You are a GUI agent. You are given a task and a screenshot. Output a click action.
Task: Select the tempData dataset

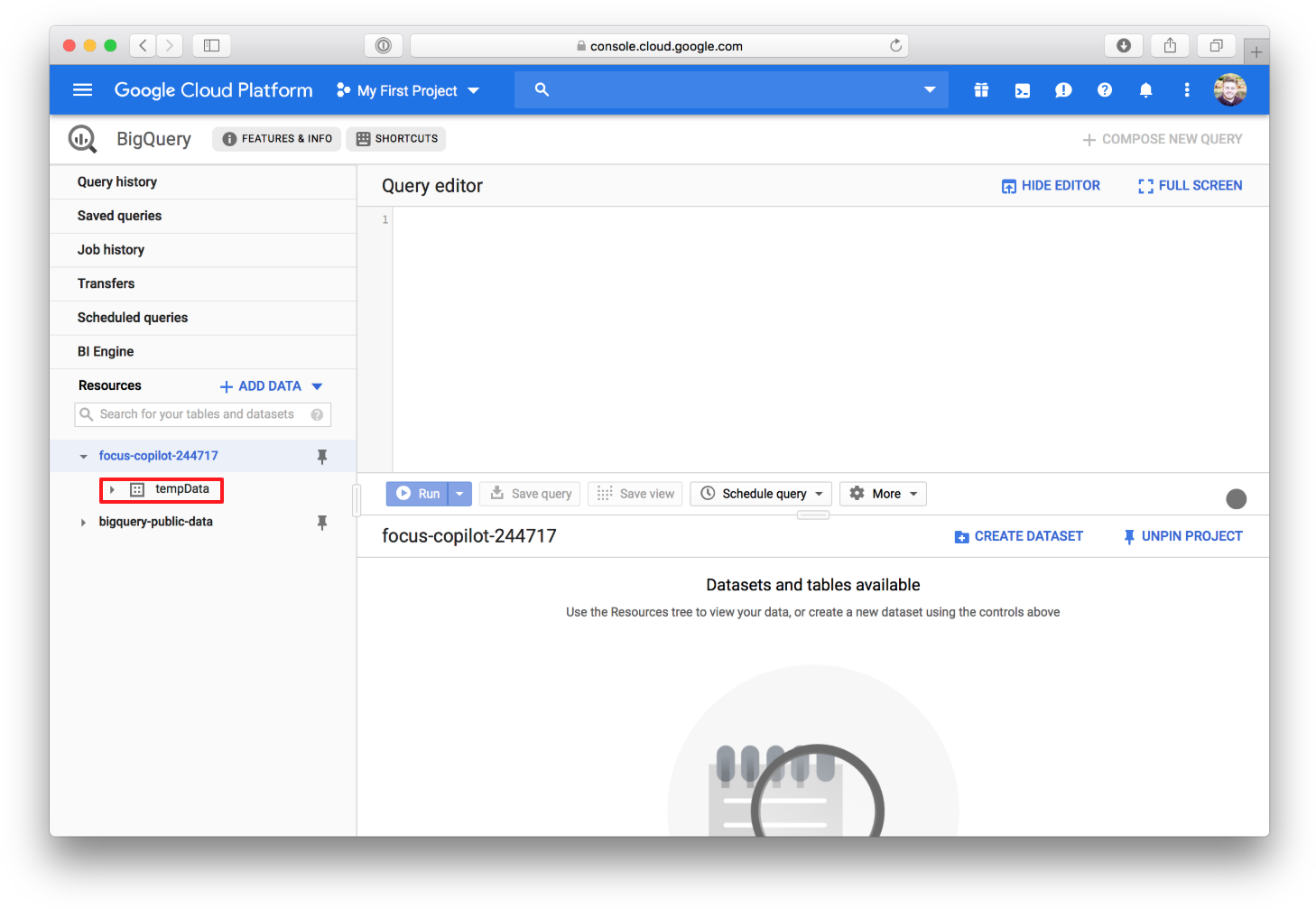(182, 489)
